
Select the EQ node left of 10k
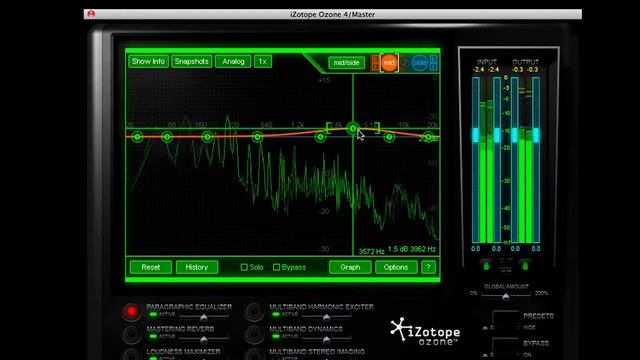coord(389,137)
